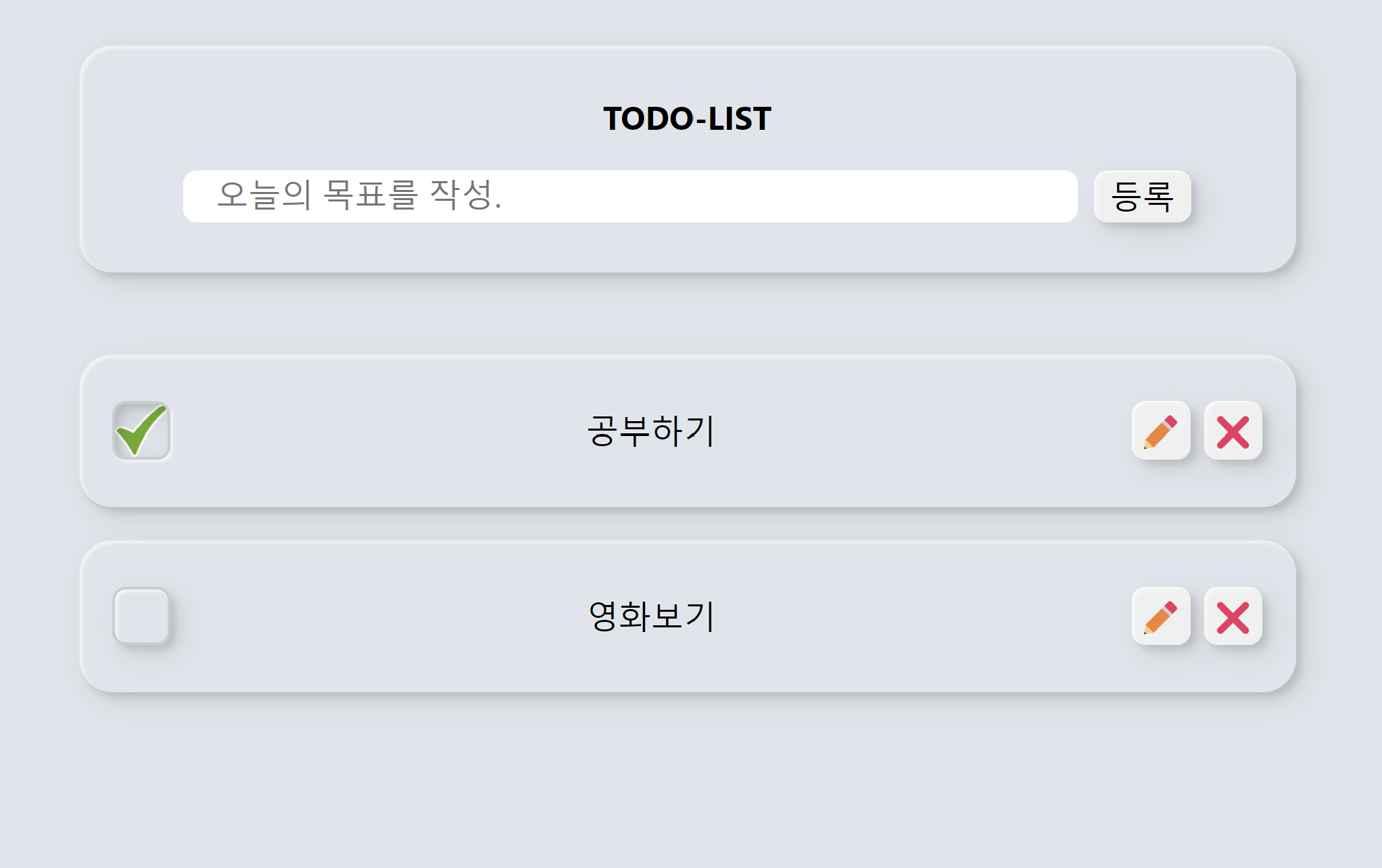Screen dimensions: 1382x868
Task: Select the 공부하기 task text
Action: (x=650, y=431)
